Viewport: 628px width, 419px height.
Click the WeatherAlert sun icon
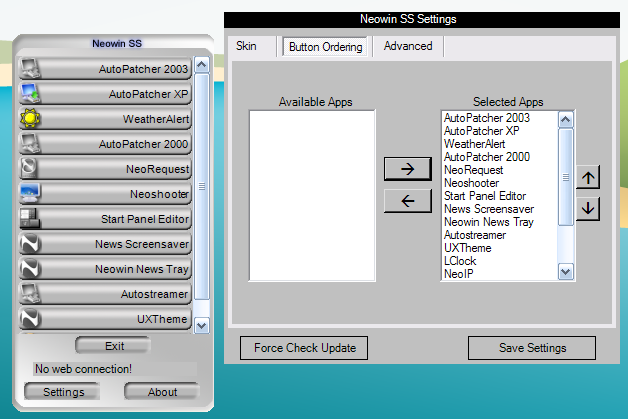(30, 119)
